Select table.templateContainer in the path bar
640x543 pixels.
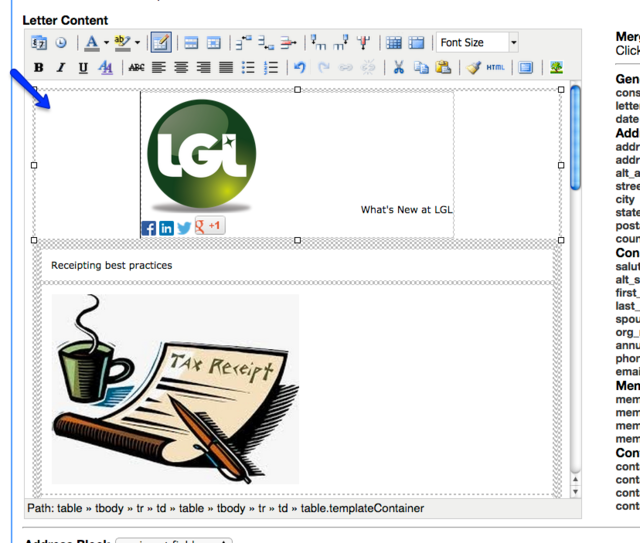pos(362,508)
